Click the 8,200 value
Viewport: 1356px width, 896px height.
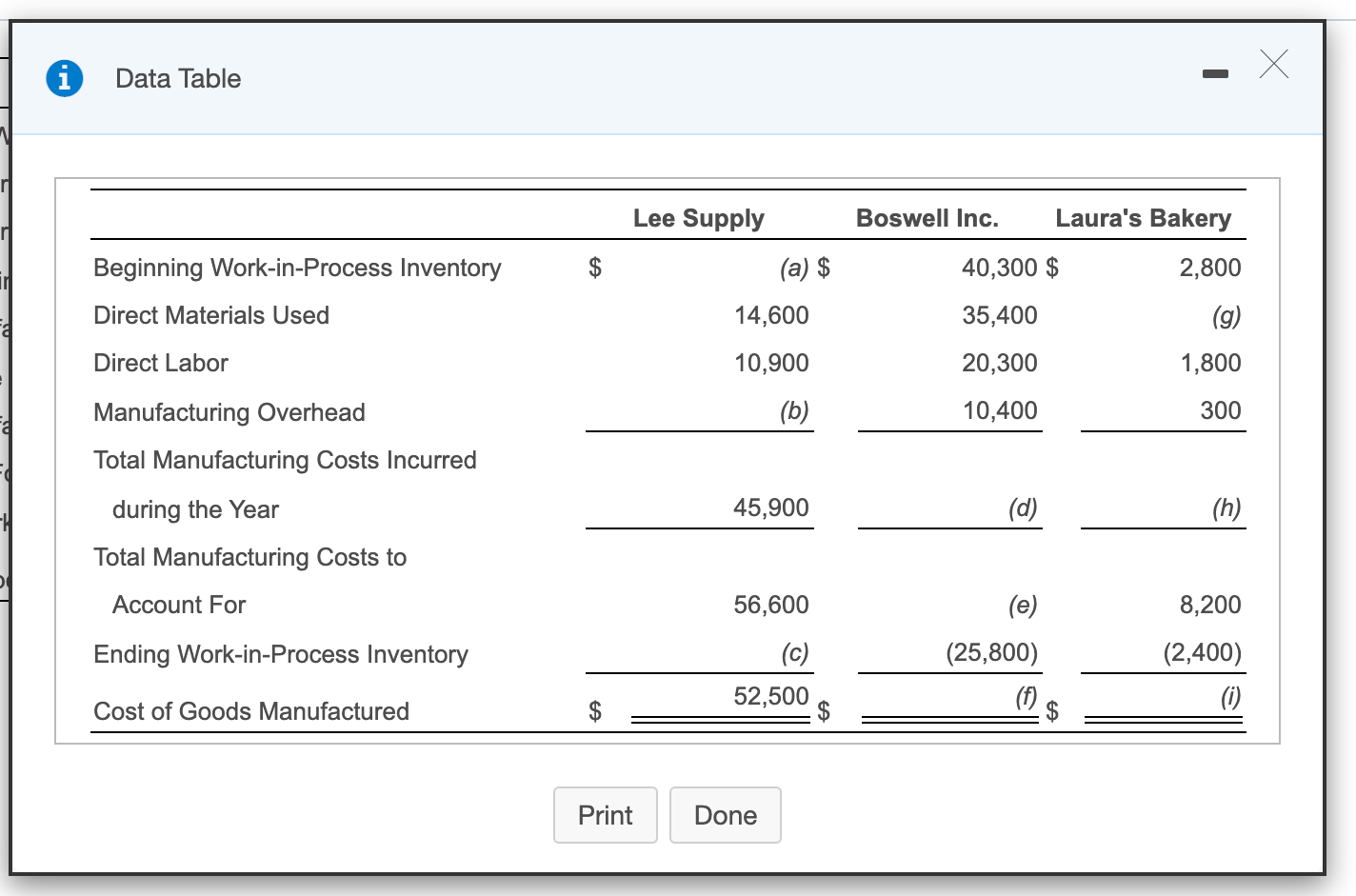(1210, 605)
